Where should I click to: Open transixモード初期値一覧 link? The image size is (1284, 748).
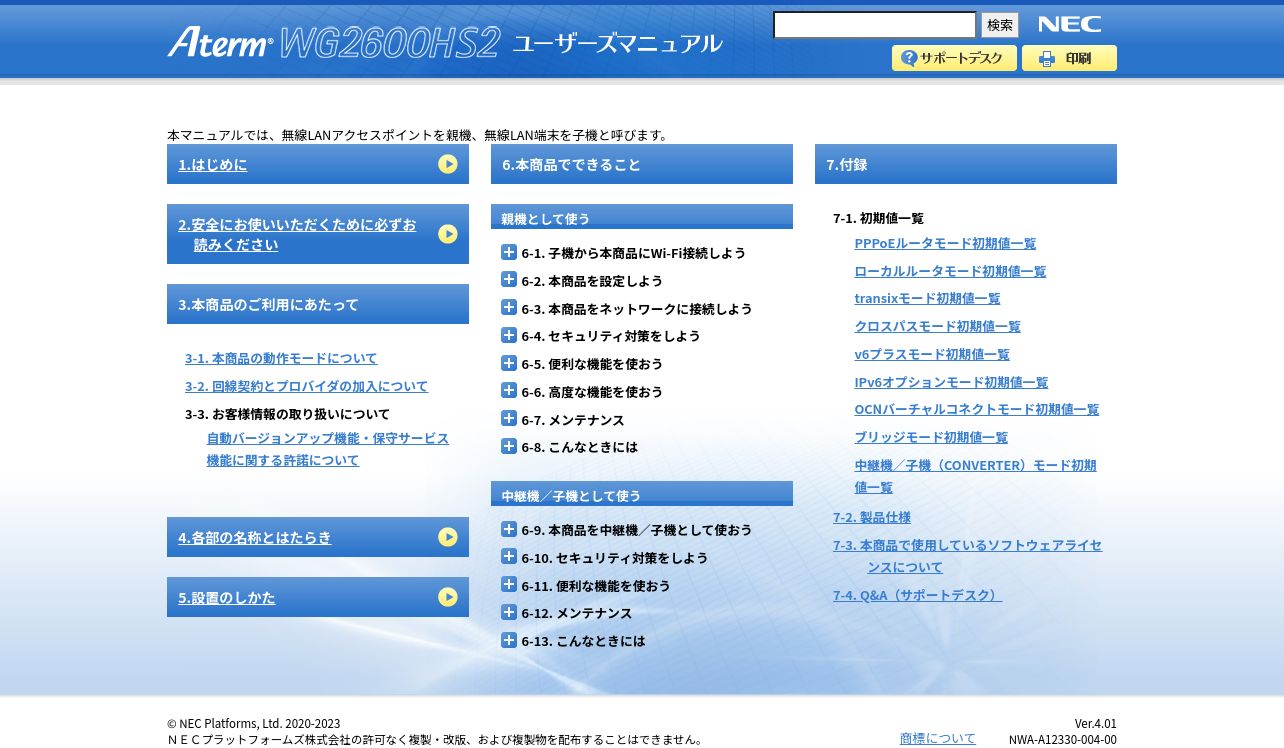click(x=927, y=298)
